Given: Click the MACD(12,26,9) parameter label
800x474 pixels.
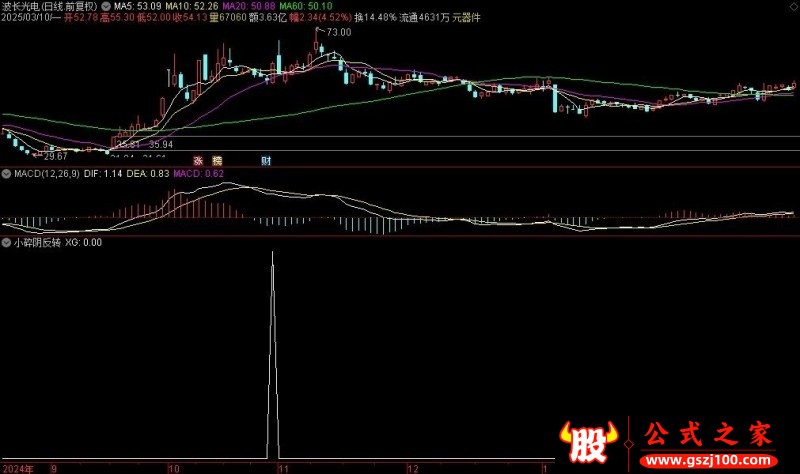Looking at the screenshot, I should click(47, 174).
